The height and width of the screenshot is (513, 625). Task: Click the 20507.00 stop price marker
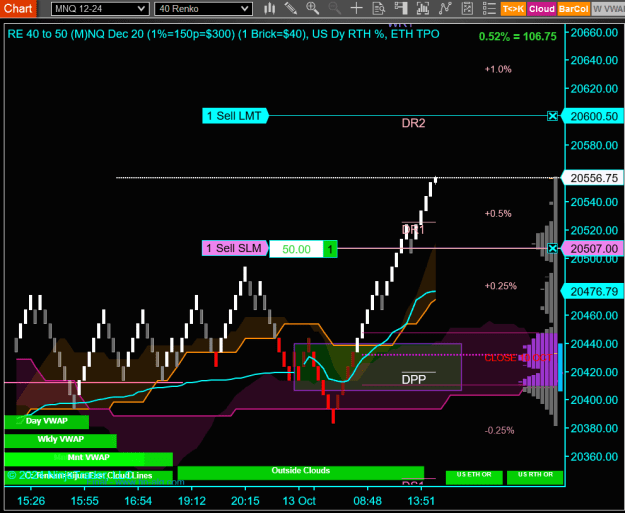(593, 249)
